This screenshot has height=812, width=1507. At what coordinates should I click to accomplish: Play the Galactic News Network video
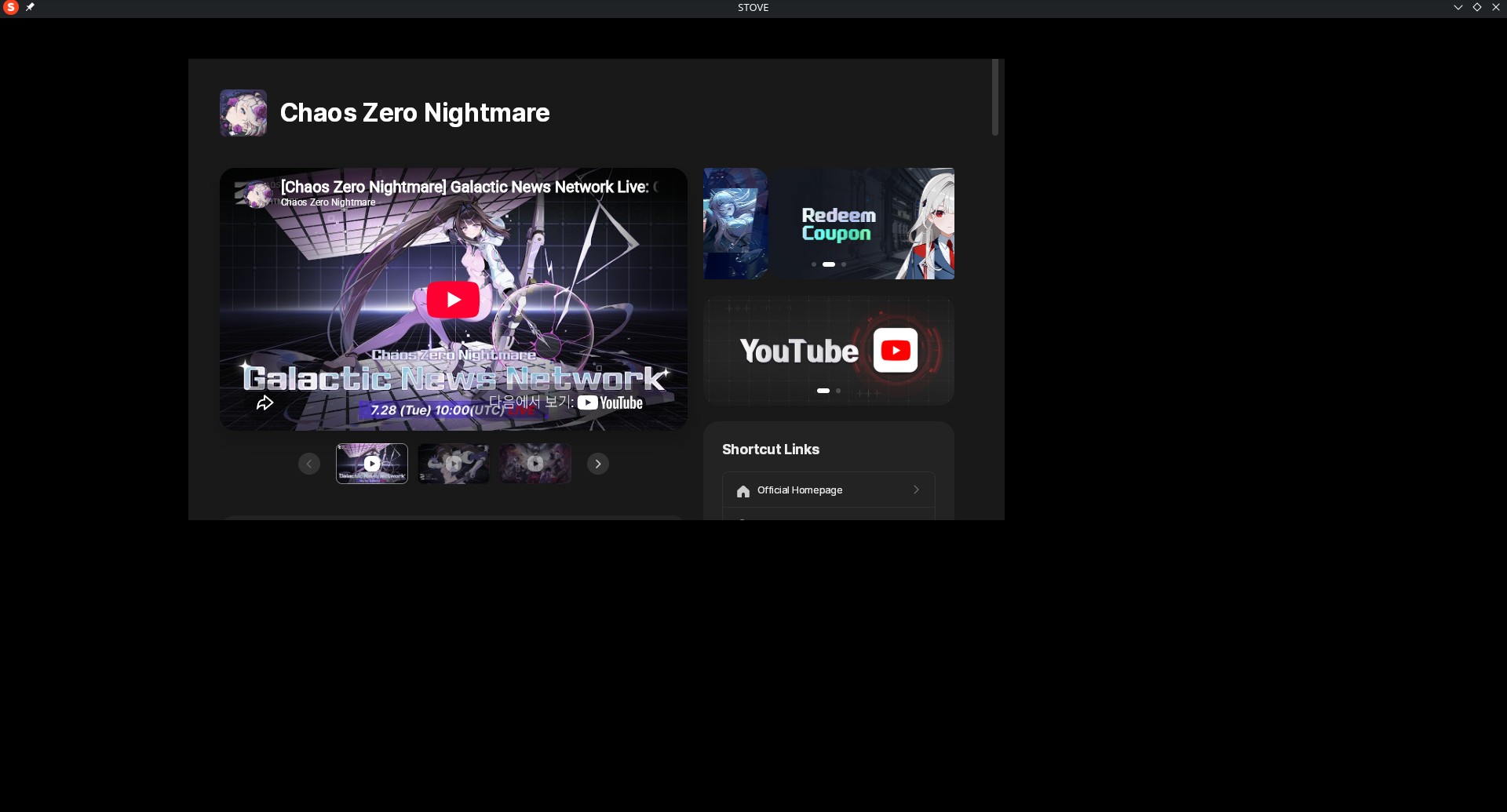(x=453, y=299)
